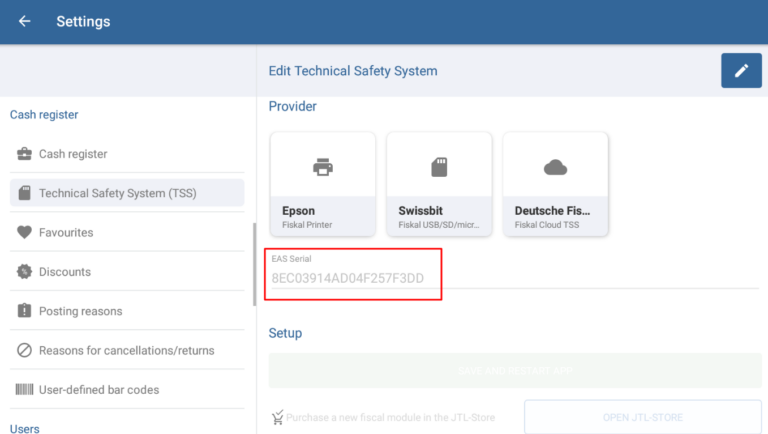This screenshot has width=768, height=434.
Task: Click the pencil edit button
Action: click(741, 71)
